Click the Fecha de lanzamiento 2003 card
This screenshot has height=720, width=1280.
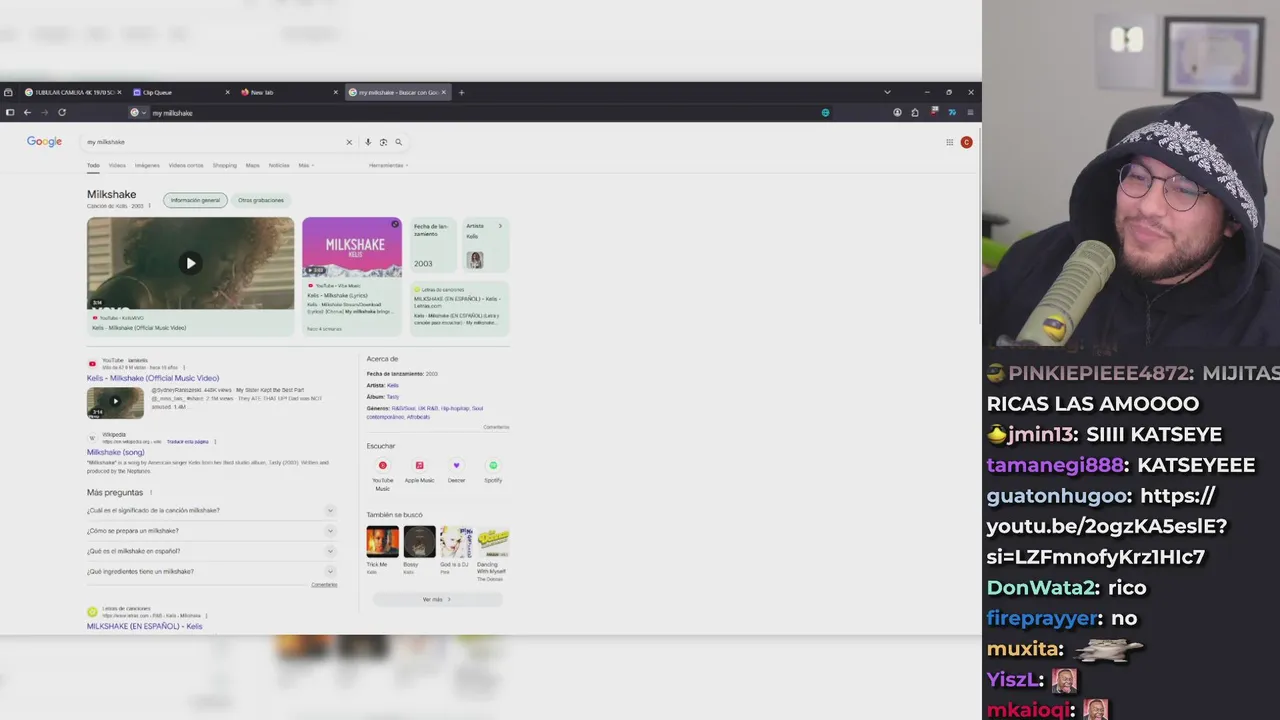click(433, 245)
